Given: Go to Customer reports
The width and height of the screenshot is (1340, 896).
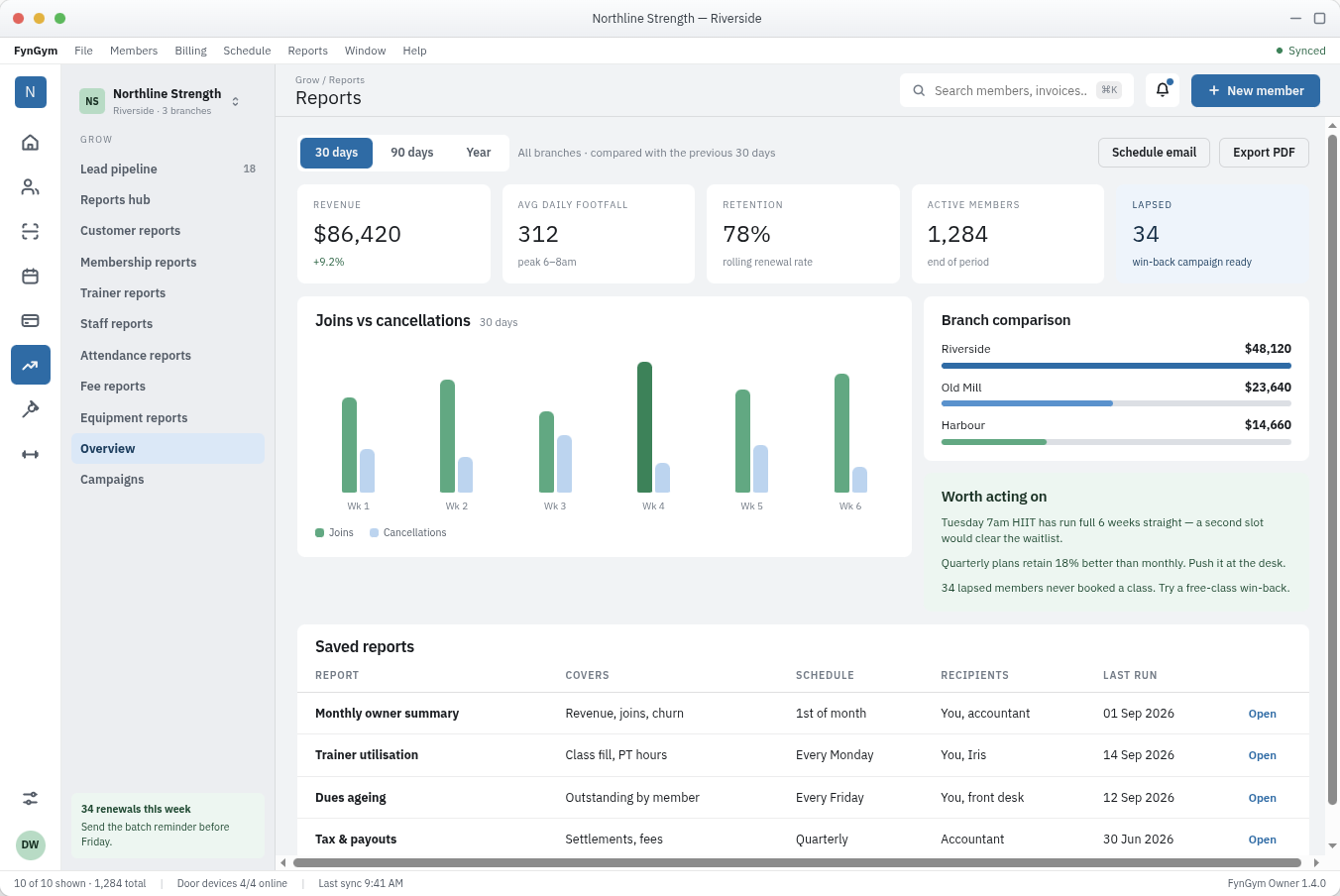Looking at the screenshot, I should point(167,231).
